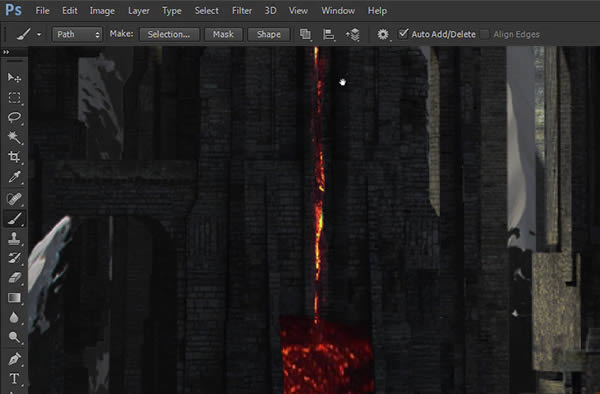Open the Help menu

(x=377, y=11)
